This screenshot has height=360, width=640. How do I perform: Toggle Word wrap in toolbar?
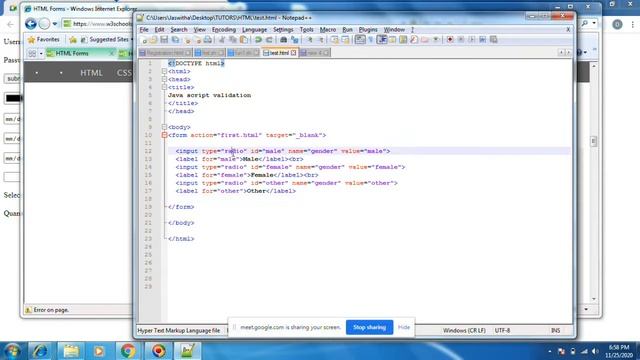359,40
